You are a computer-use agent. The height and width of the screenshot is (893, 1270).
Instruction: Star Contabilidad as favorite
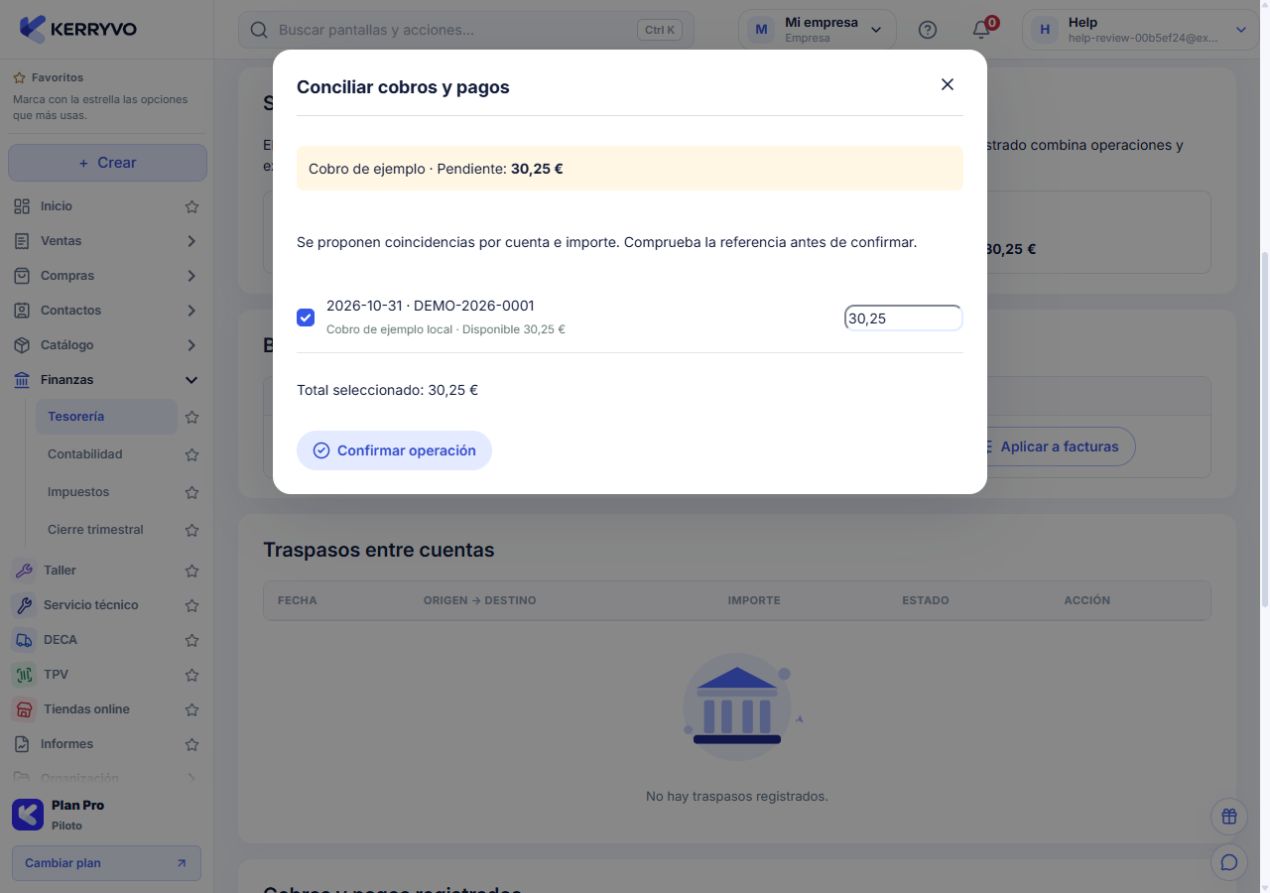click(x=192, y=455)
